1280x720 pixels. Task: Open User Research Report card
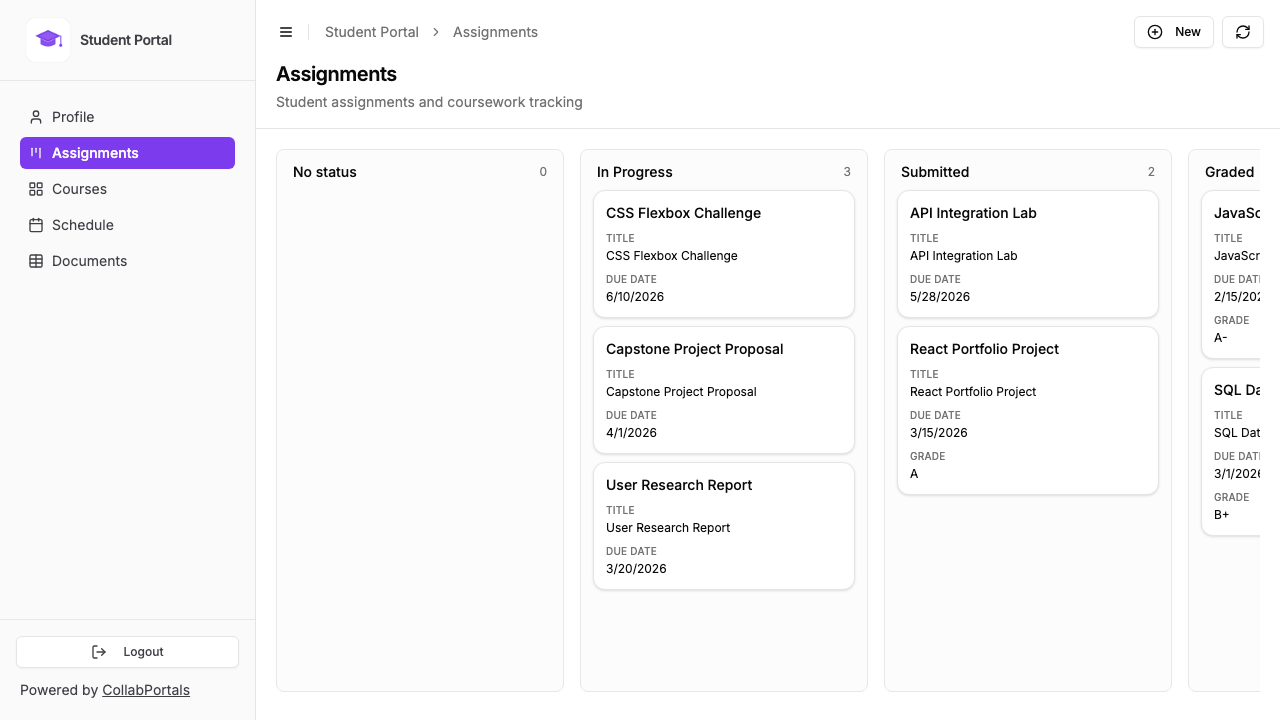point(724,526)
